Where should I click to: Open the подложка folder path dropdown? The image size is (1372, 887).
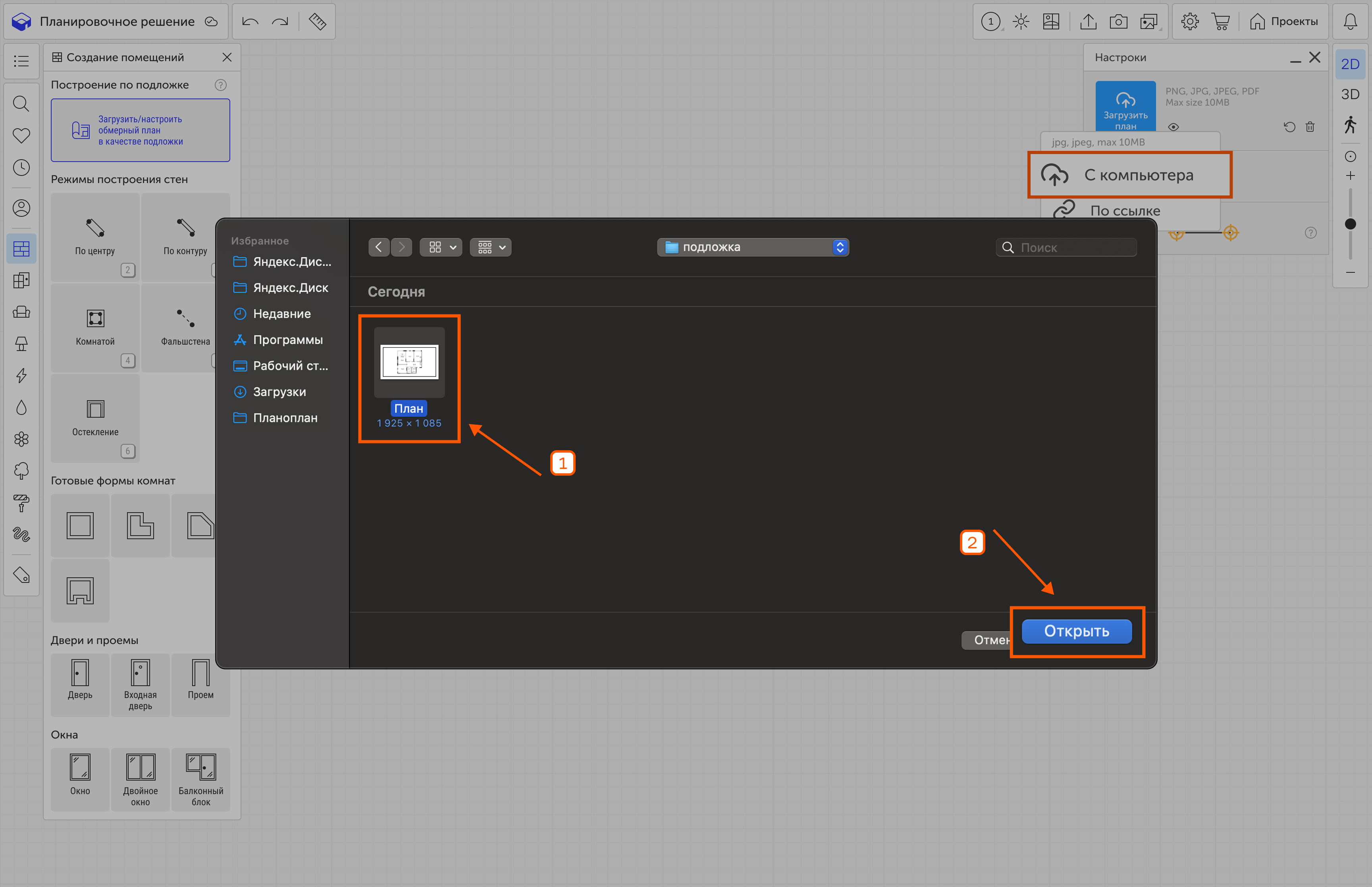pyautogui.click(x=753, y=247)
